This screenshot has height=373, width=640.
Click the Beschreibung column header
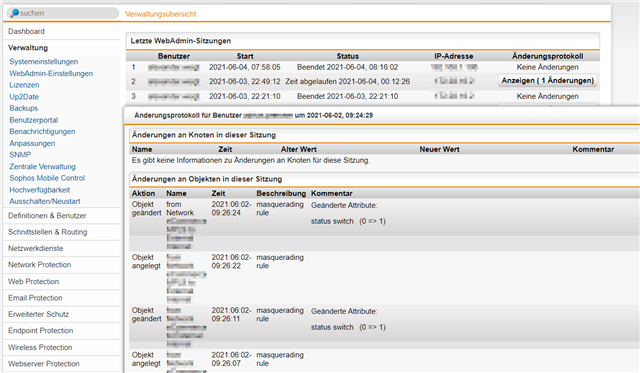click(x=281, y=193)
